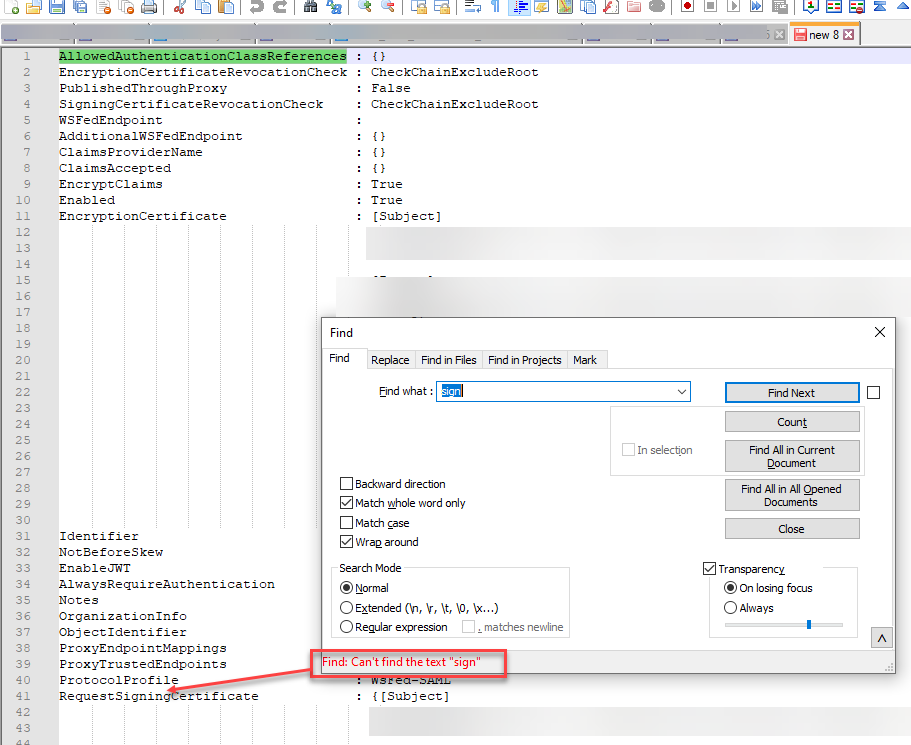The height and width of the screenshot is (745, 911).
Task: Click Find All in All Opened Documents
Action: pos(792,495)
